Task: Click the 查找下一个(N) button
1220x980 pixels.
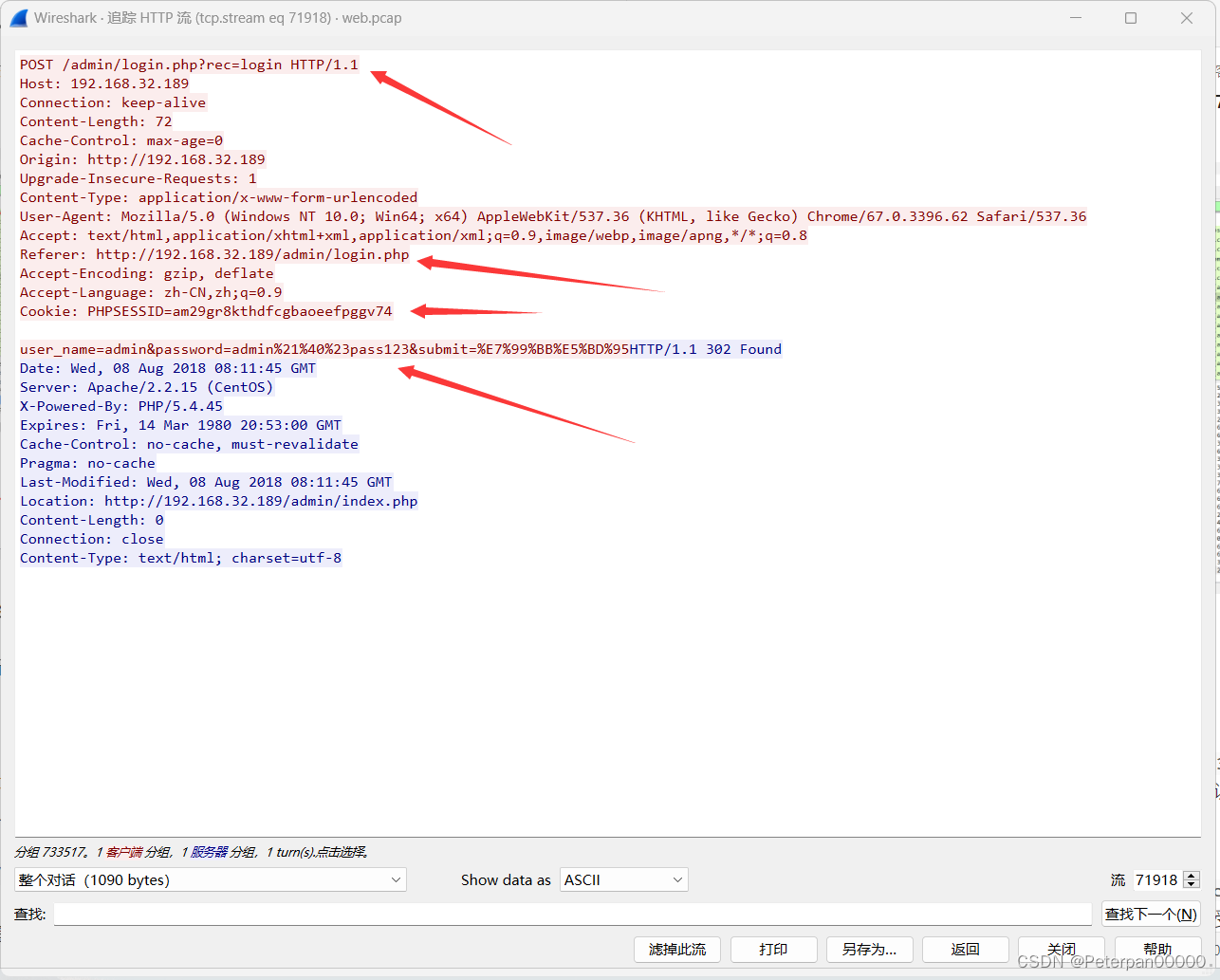Action: pos(1151,914)
